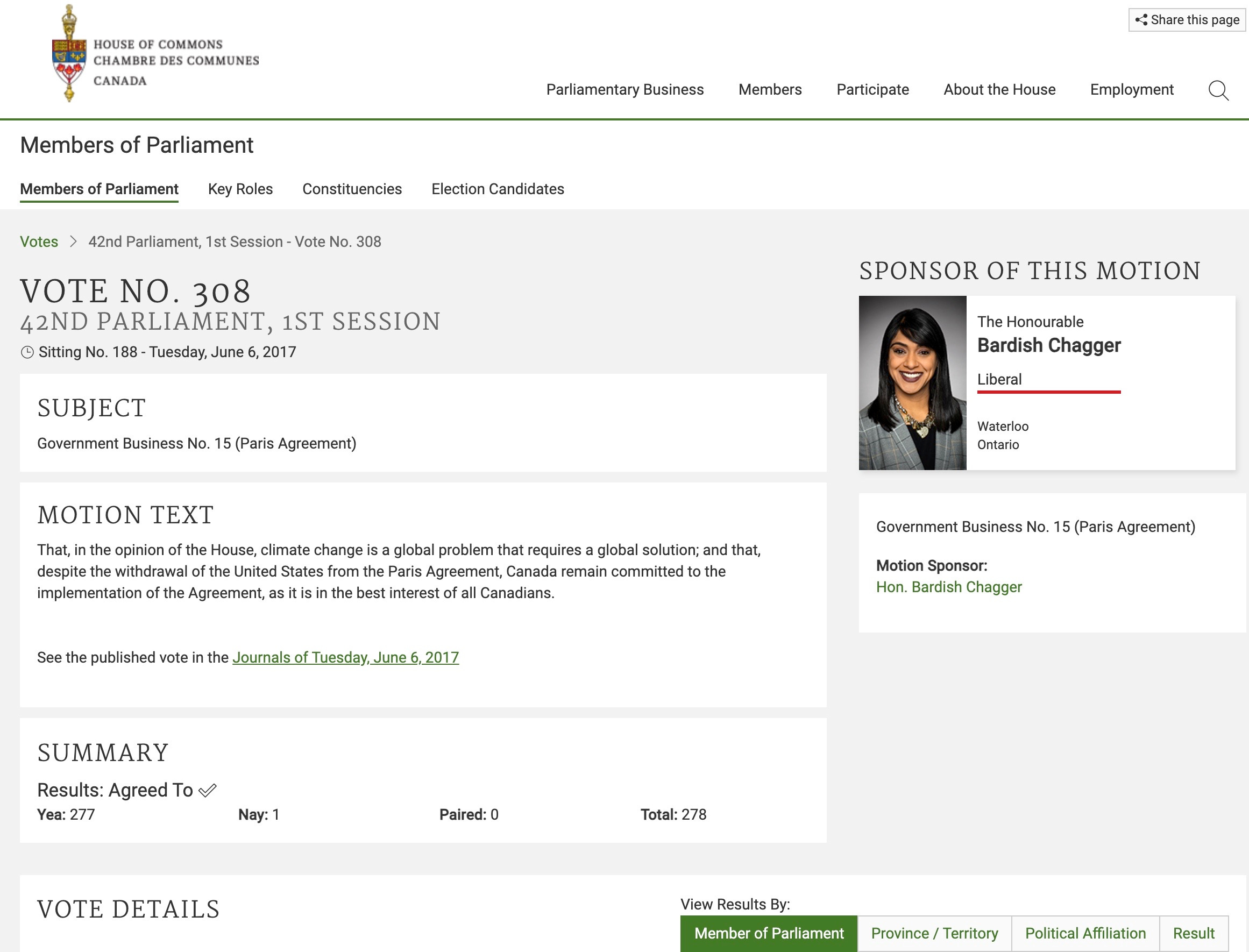Click the motion text paragraph
Viewport: 1249px width, 952px height.
pyautogui.click(x=399, y=571)
